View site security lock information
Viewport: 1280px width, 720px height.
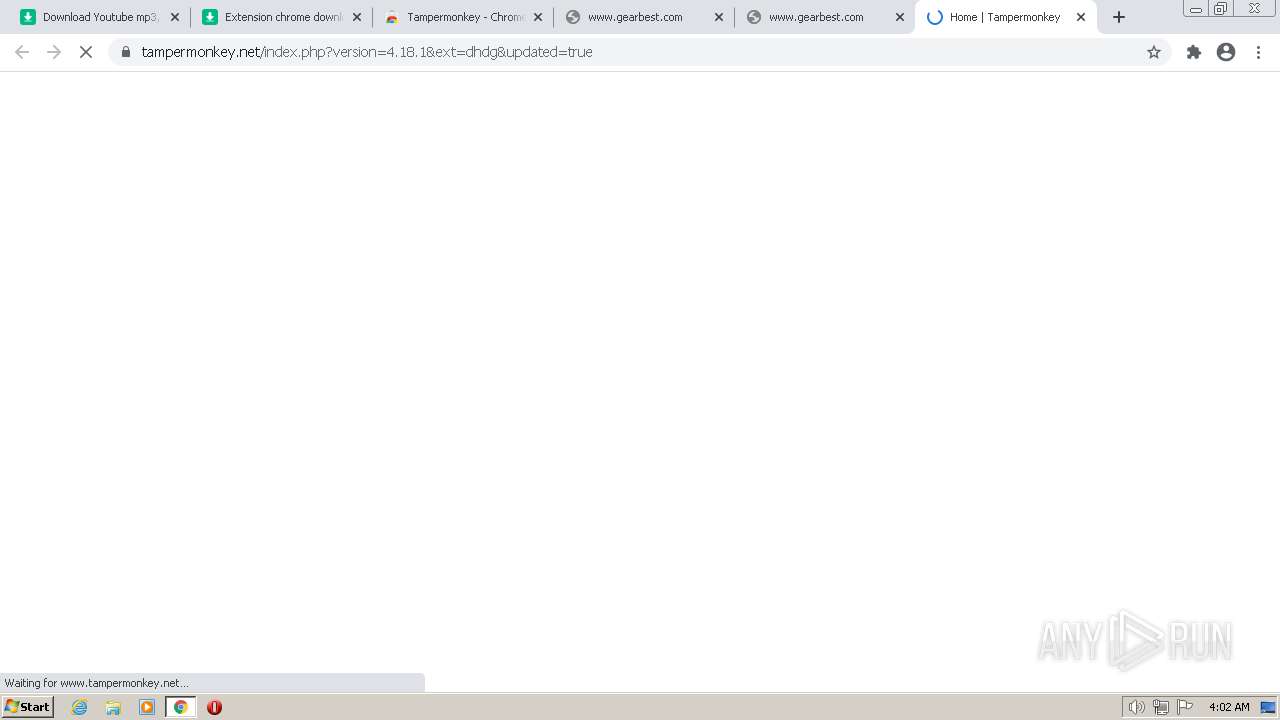[x=126, y=52]
